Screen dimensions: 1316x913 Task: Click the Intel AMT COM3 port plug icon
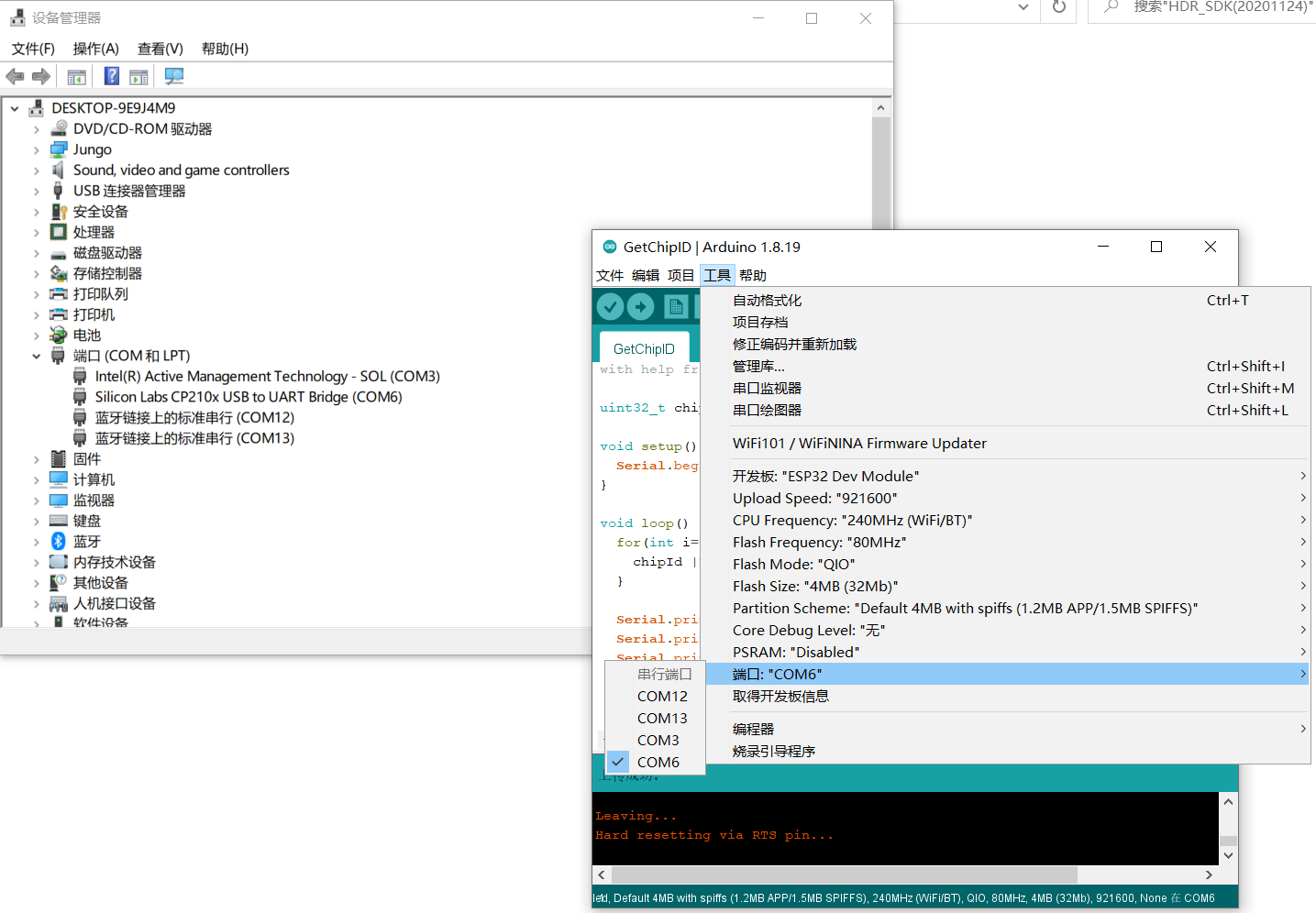[80, 377]
